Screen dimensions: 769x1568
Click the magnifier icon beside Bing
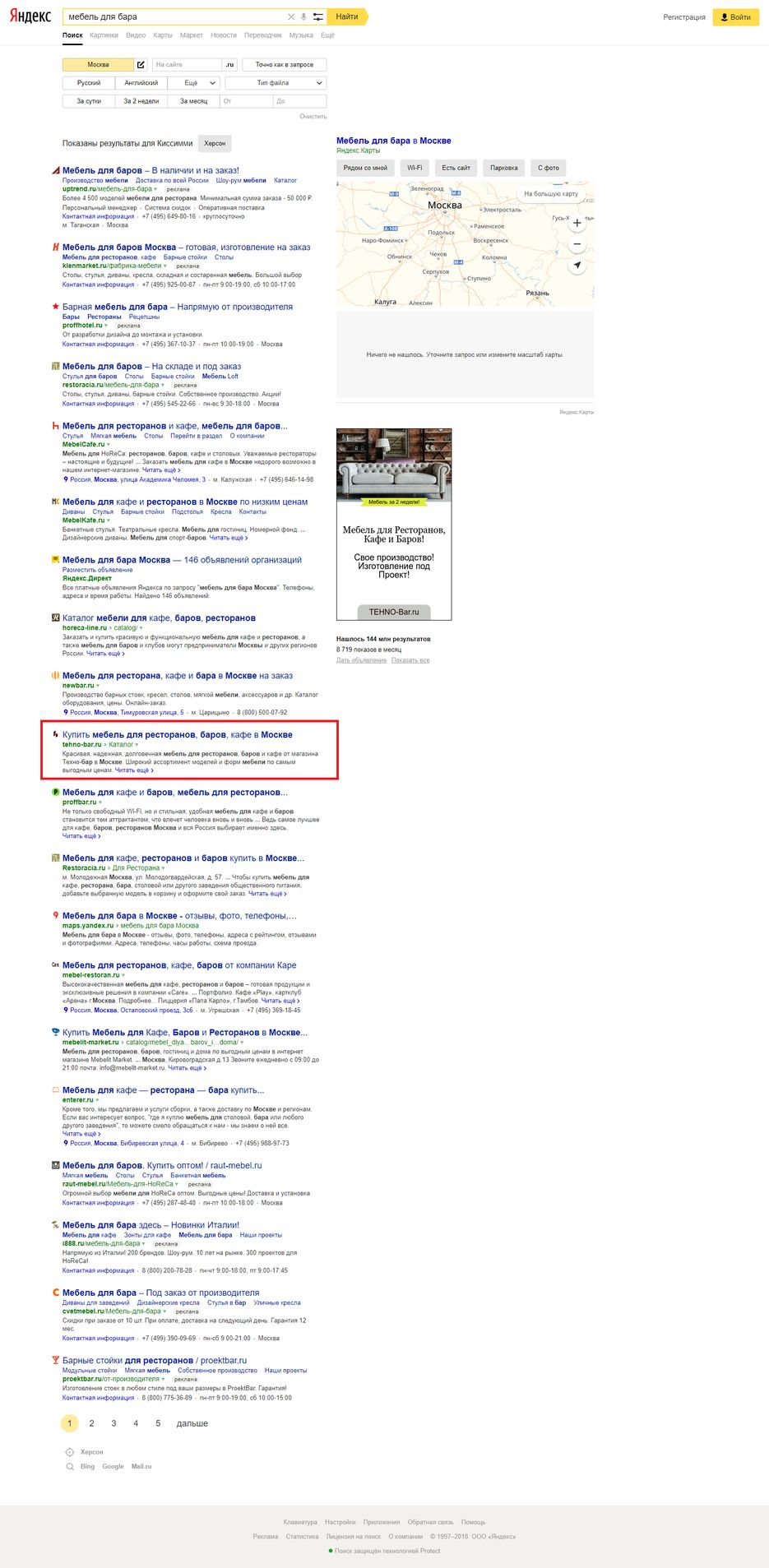pos(70,1466)
